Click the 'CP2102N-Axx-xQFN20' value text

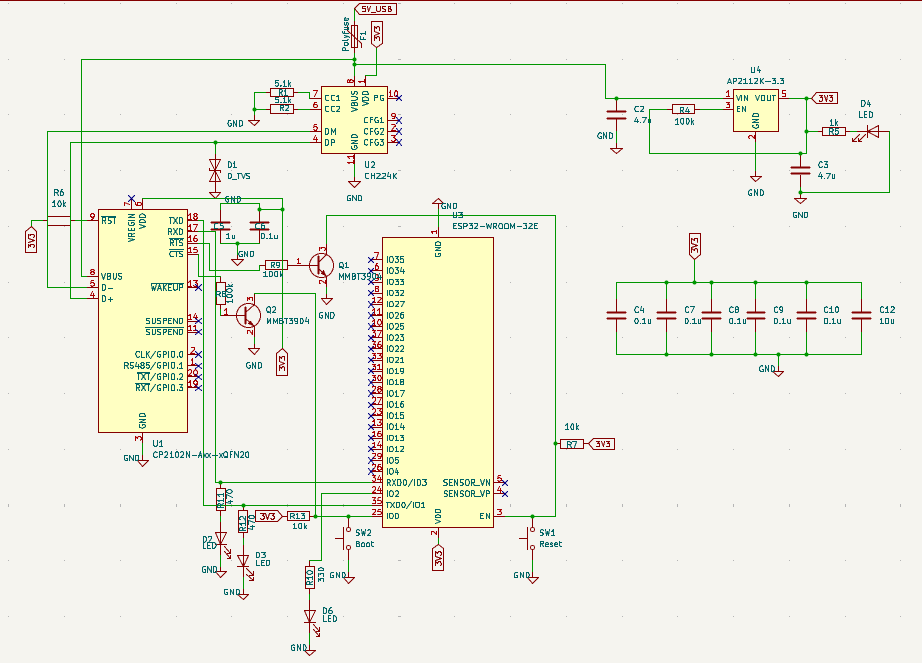coord(201,455)
